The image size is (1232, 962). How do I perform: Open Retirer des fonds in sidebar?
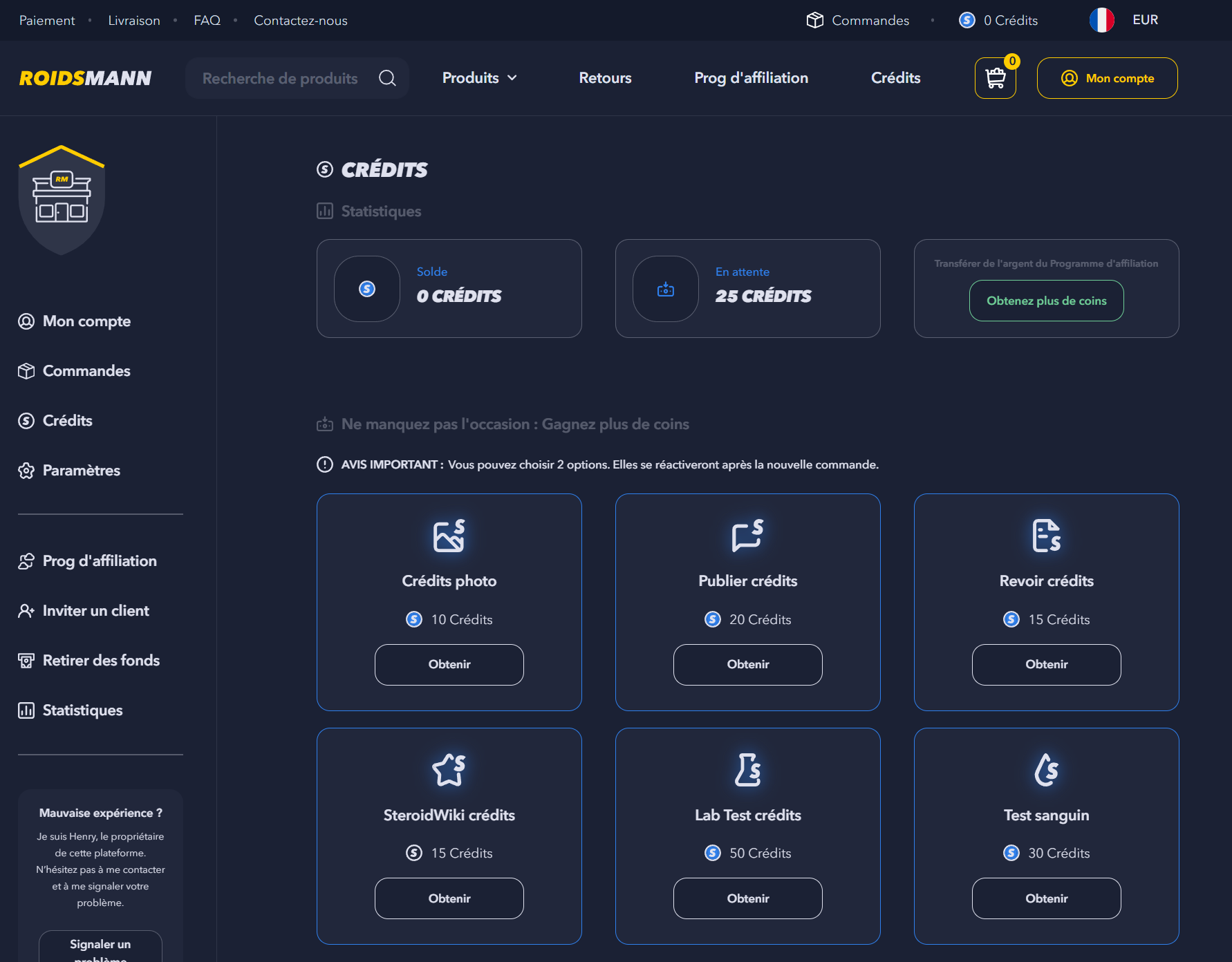[101, 661]
